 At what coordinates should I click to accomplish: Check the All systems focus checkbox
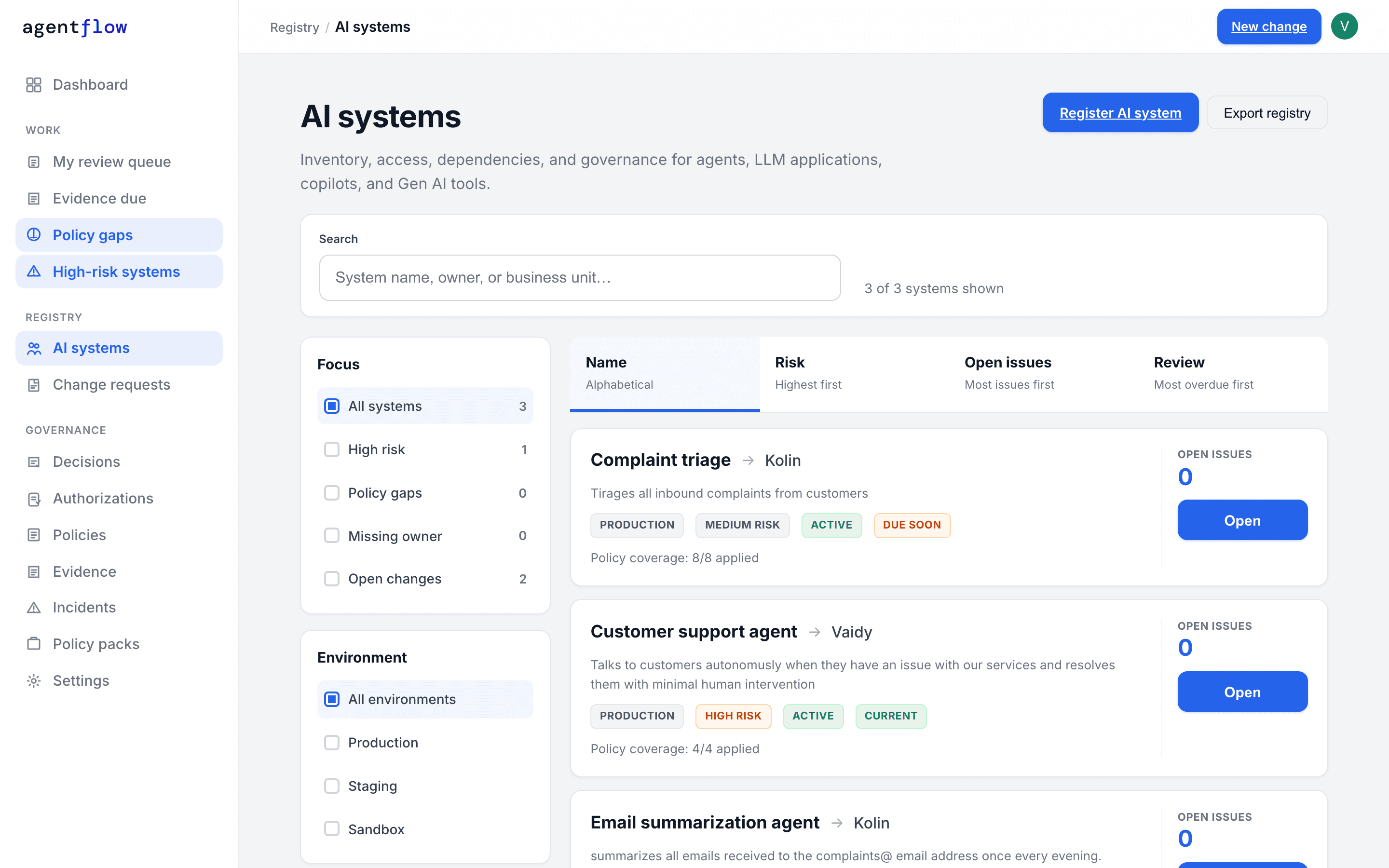point(332,406)
